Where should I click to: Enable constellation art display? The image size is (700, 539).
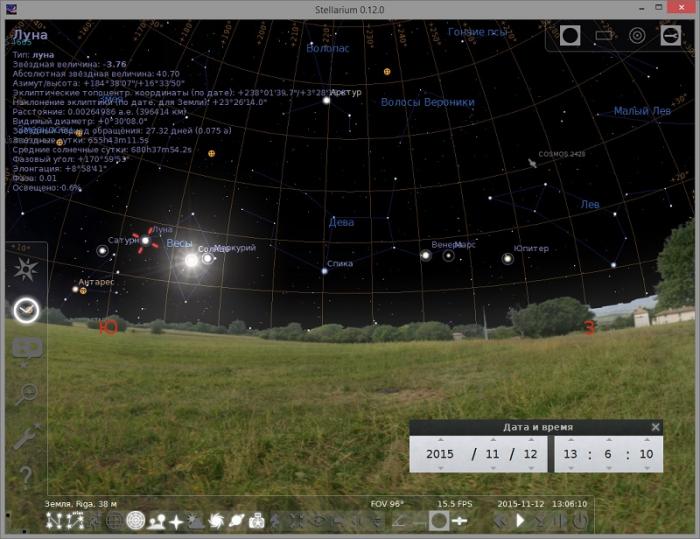click(95, 521)
